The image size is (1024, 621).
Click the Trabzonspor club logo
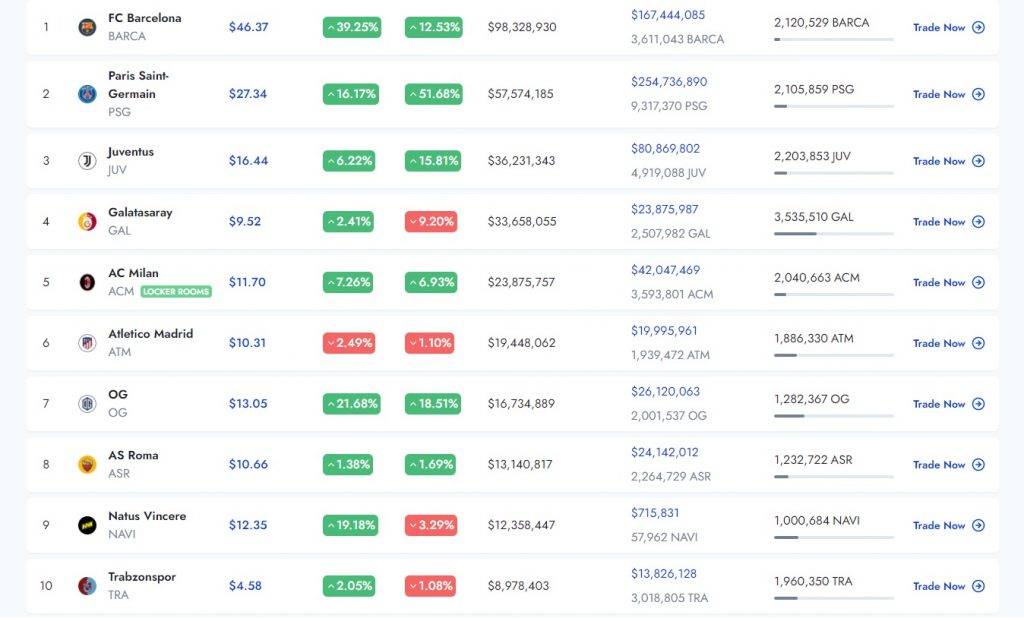pos(87,586)
